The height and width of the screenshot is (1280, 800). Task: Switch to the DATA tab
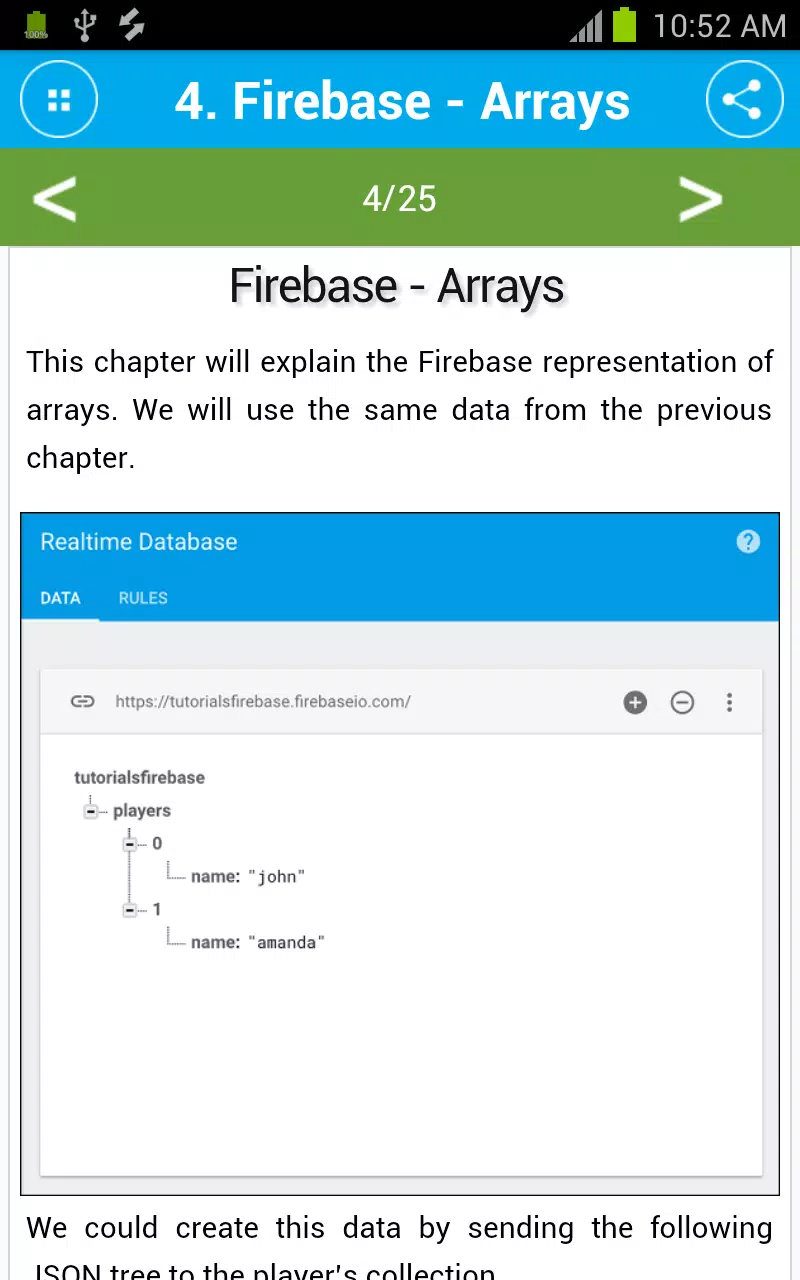[60, 598]
